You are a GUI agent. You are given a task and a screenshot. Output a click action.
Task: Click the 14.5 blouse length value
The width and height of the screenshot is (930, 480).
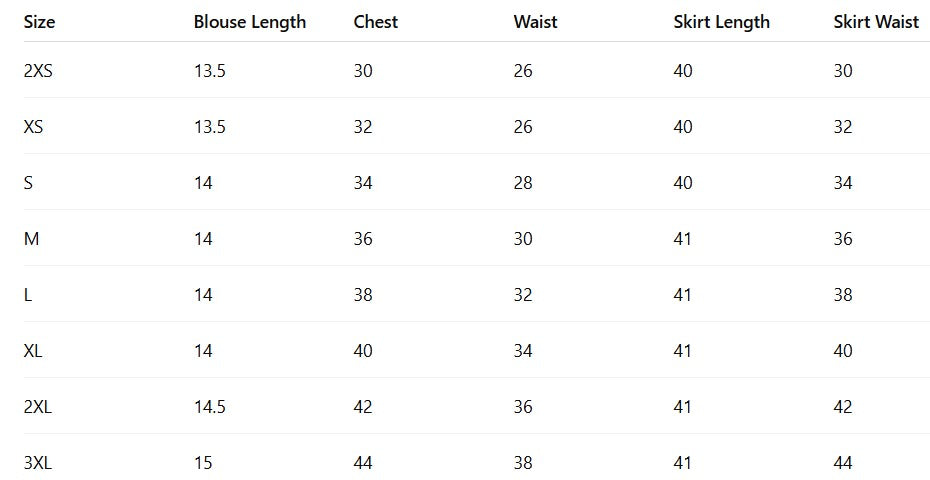click(209, 407)
